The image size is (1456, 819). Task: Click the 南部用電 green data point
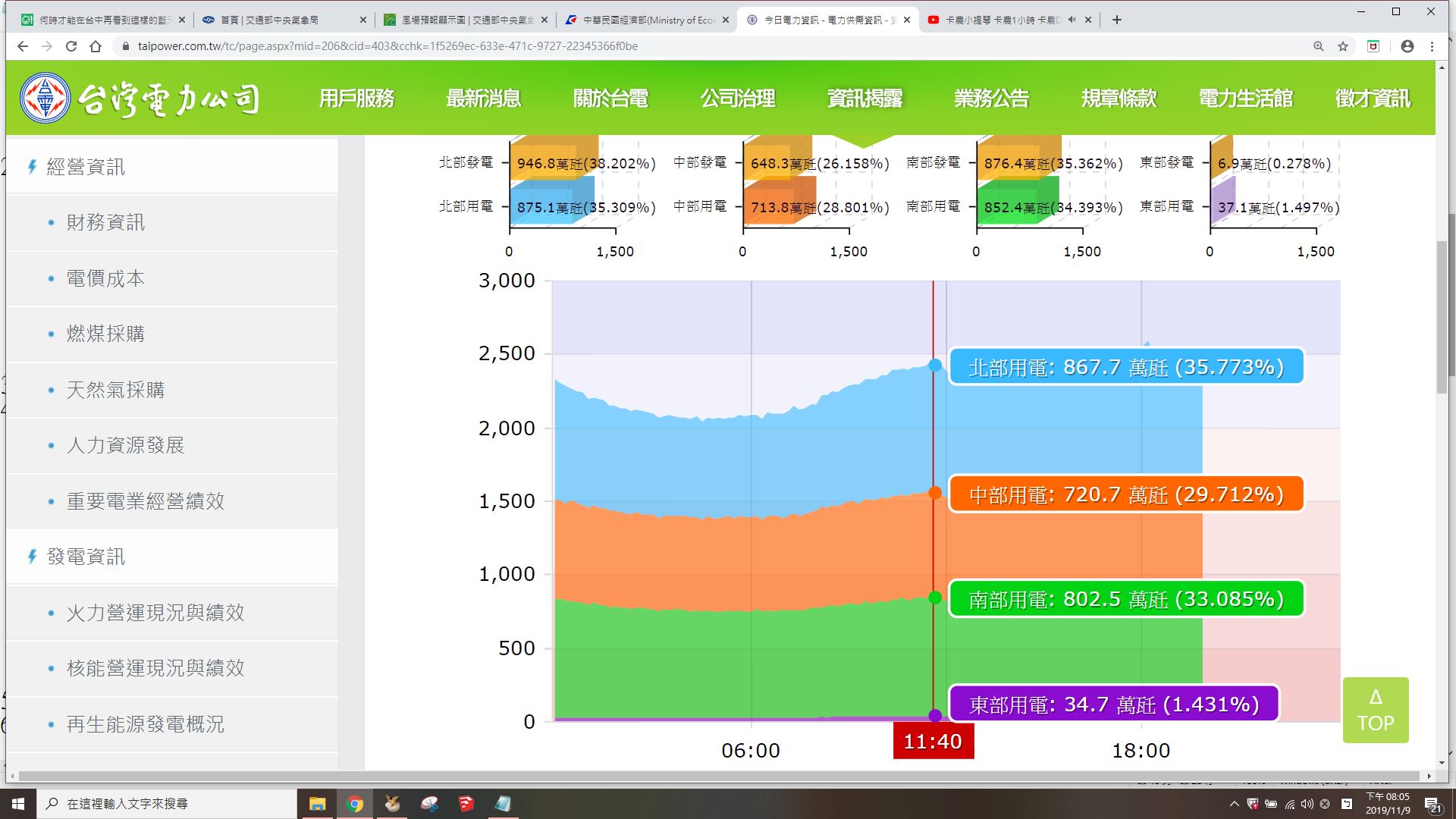pos(935,598)
